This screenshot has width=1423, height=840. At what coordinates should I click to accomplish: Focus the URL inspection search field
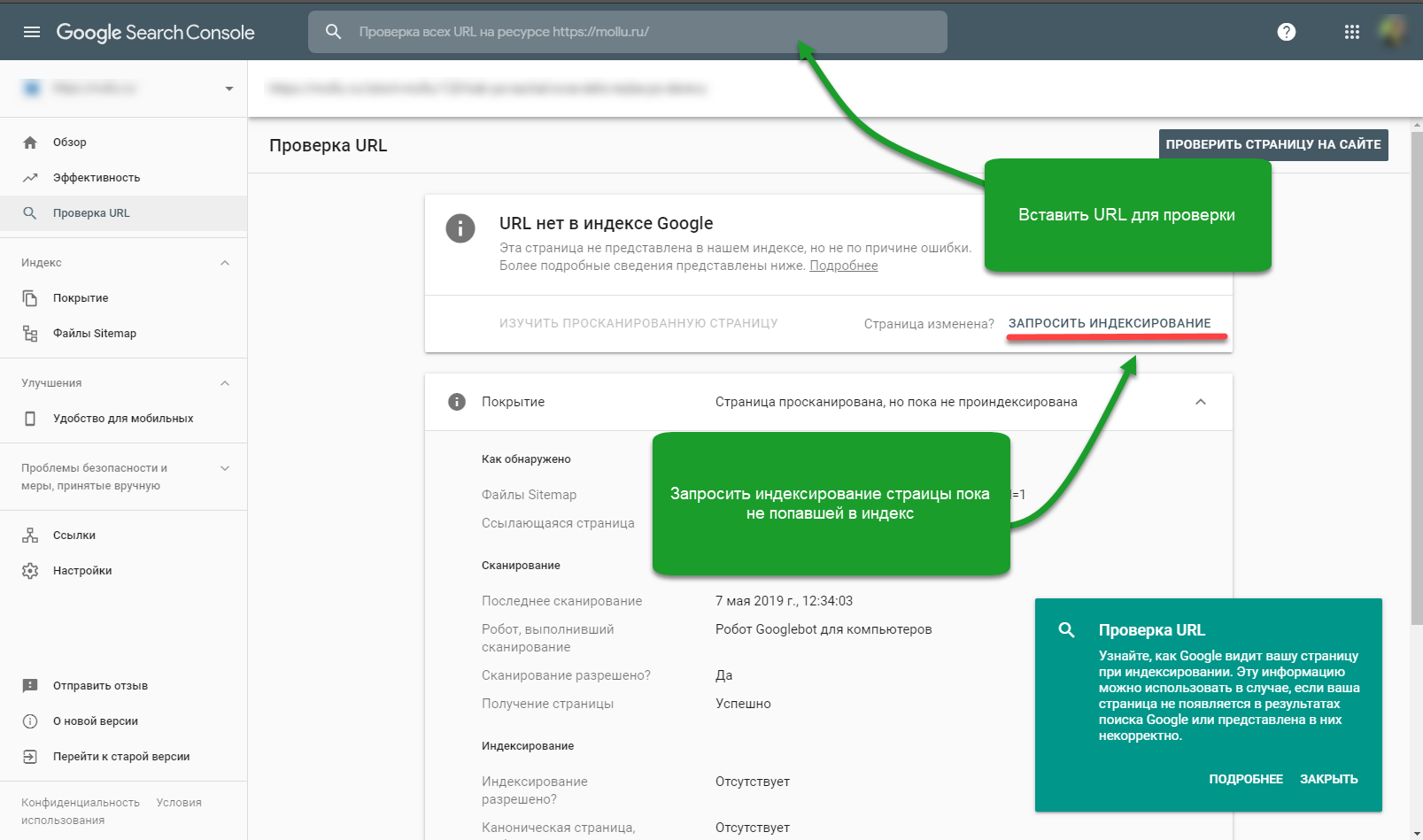coord(628,32)
